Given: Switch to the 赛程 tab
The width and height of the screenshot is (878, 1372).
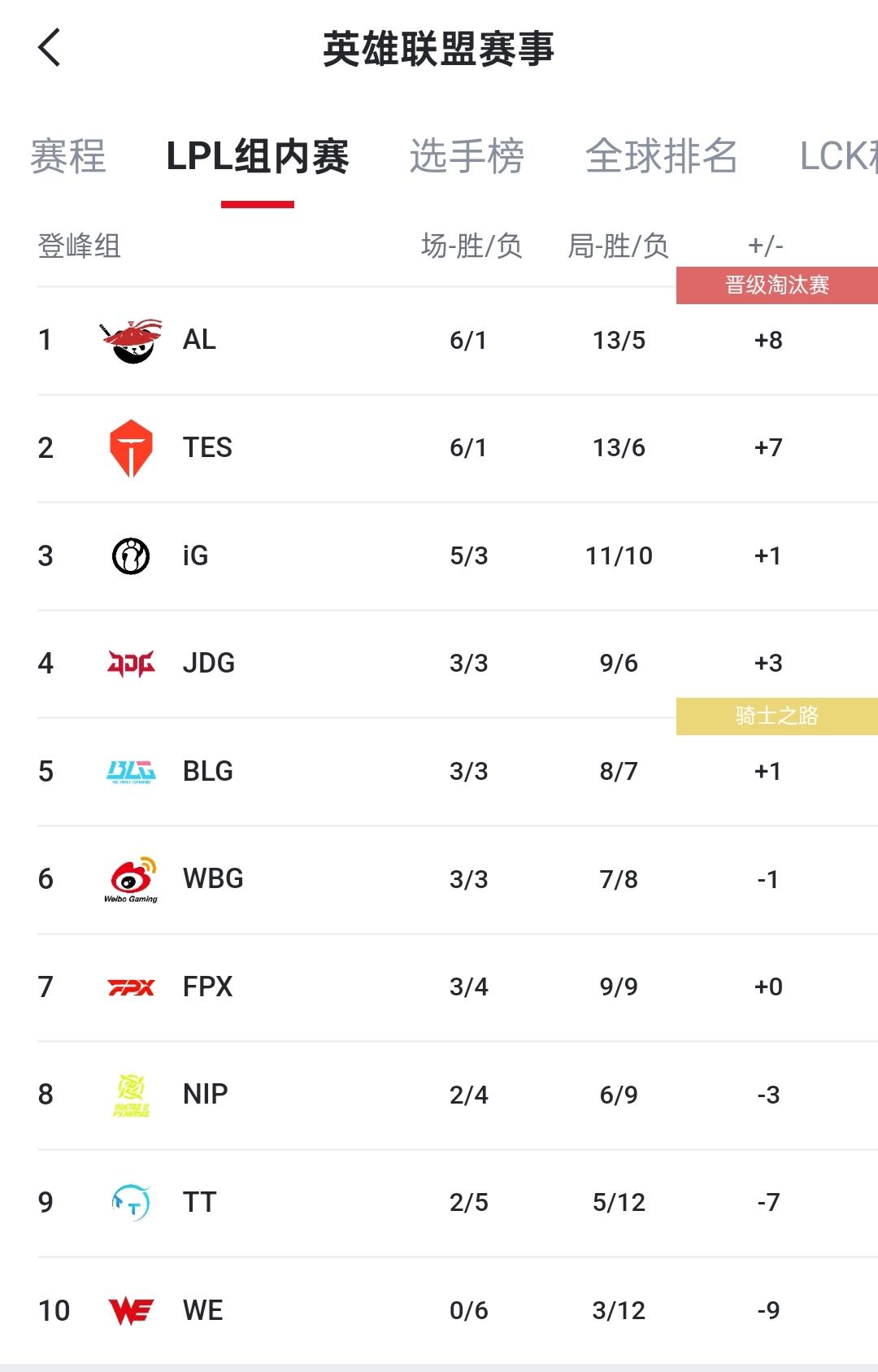Looking at the screenshot, I should (x=68, y=156).
